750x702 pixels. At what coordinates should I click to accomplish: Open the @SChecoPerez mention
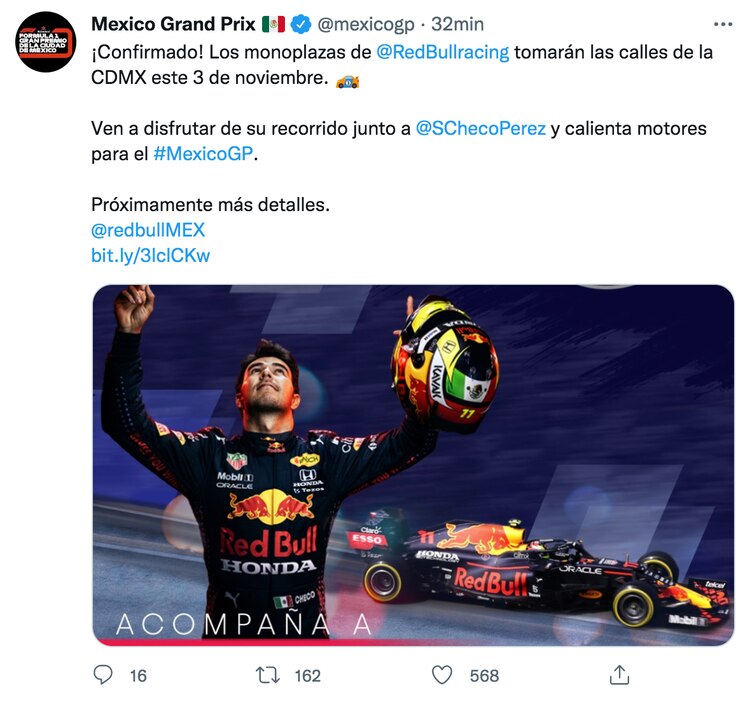coord(481,128)
